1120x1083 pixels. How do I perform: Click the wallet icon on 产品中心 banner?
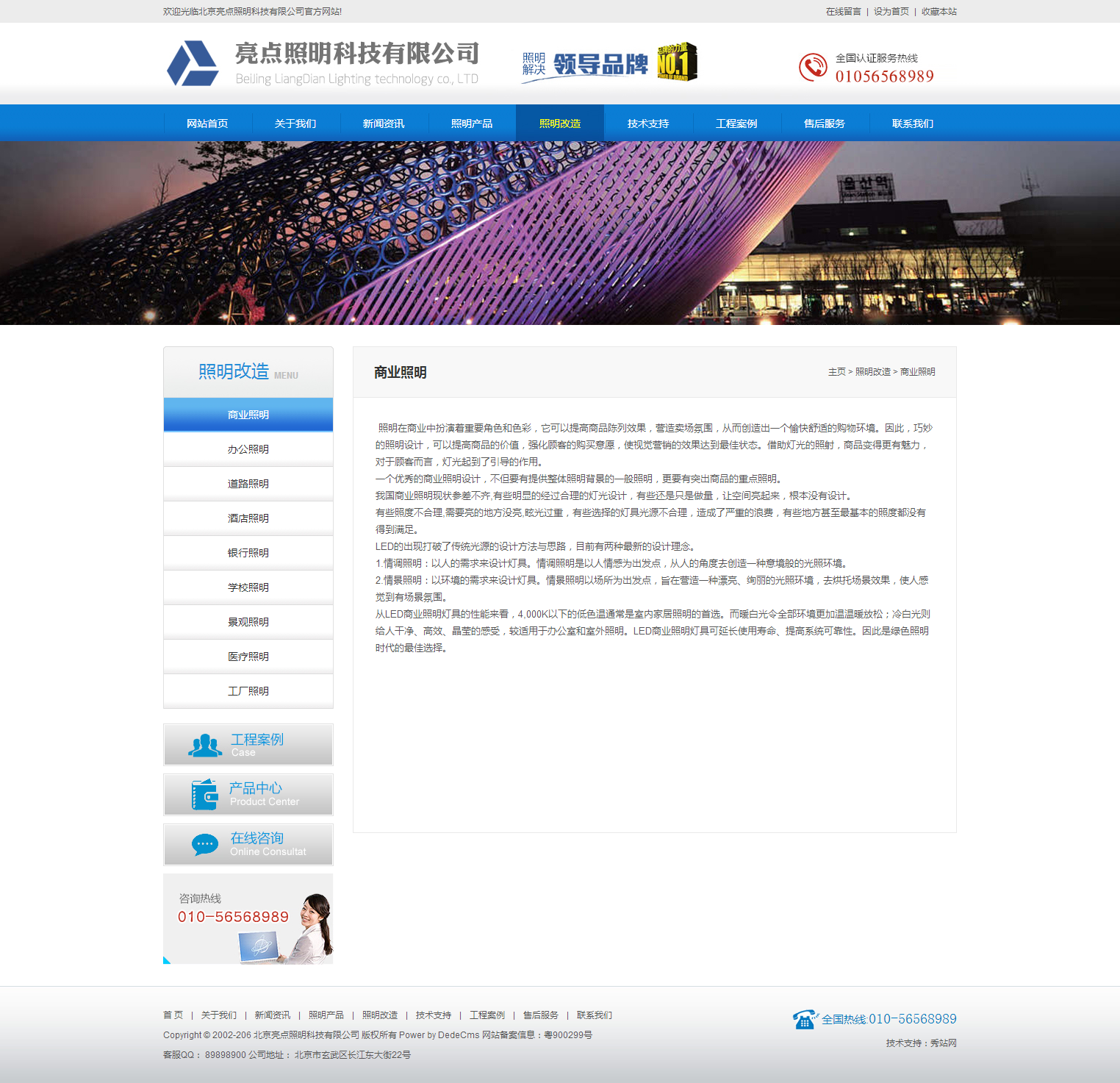pyautogui.click(x=205, y=795)
